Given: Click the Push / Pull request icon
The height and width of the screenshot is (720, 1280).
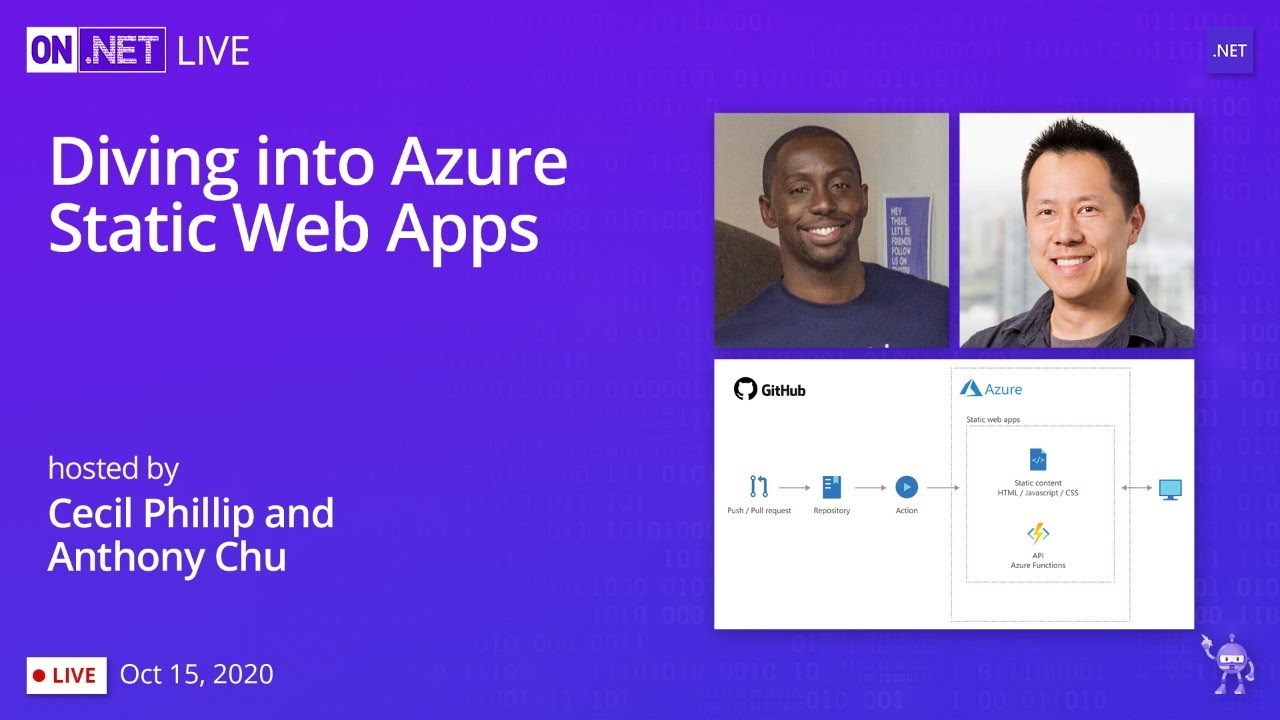Looking at the screenshot, I should tap(759, 487).
